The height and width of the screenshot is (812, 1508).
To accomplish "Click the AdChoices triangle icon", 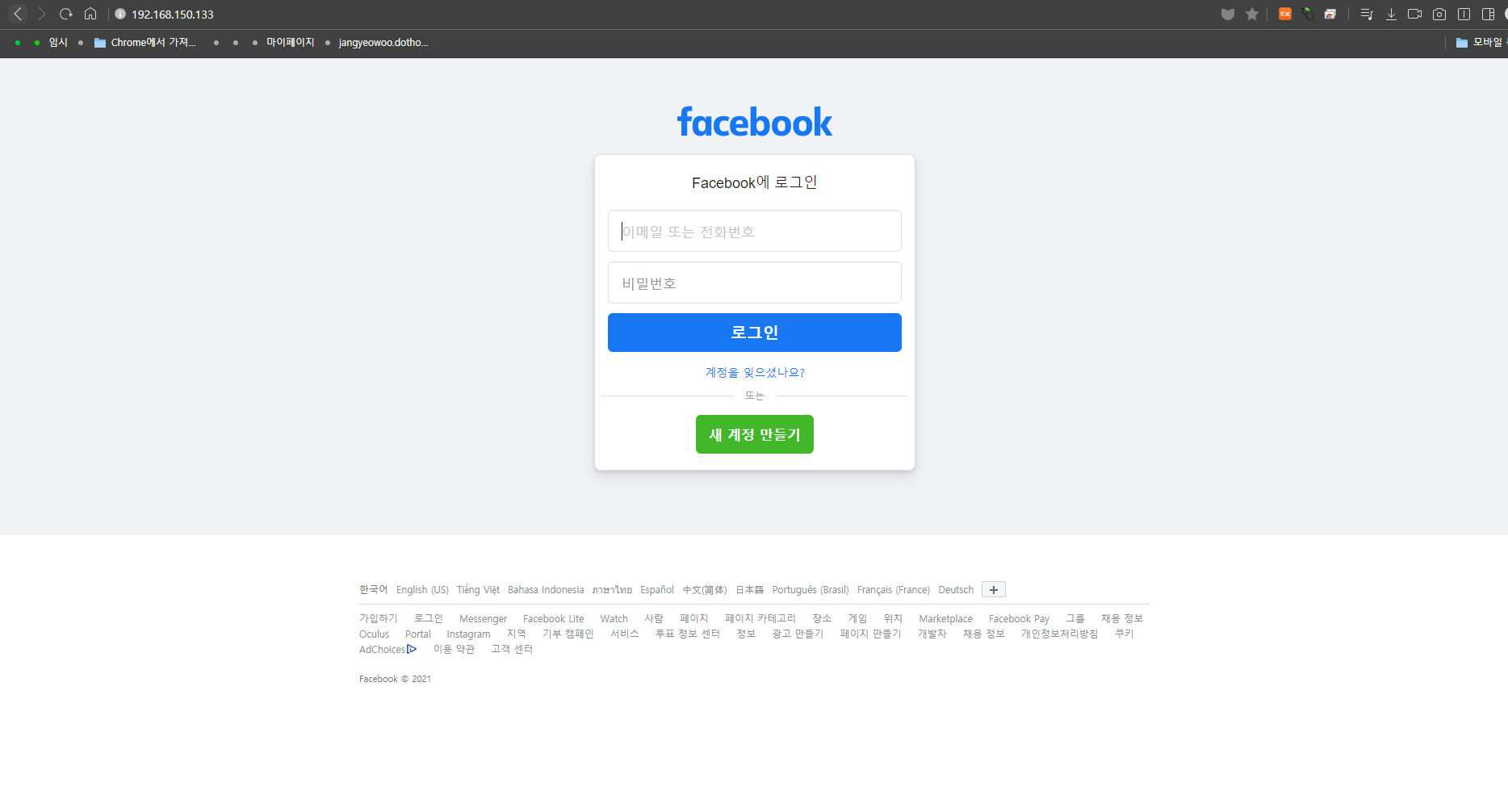I will (x=412, y=649).
